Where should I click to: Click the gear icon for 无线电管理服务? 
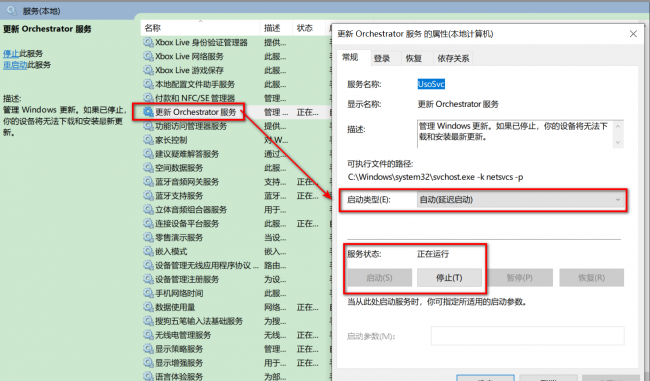148,335
